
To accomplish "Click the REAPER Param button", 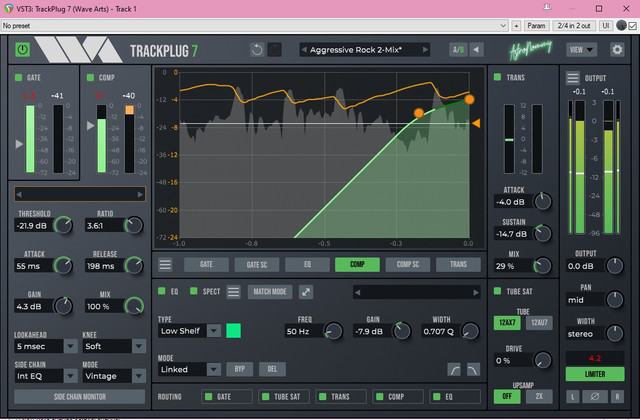I will coord(536,26).
